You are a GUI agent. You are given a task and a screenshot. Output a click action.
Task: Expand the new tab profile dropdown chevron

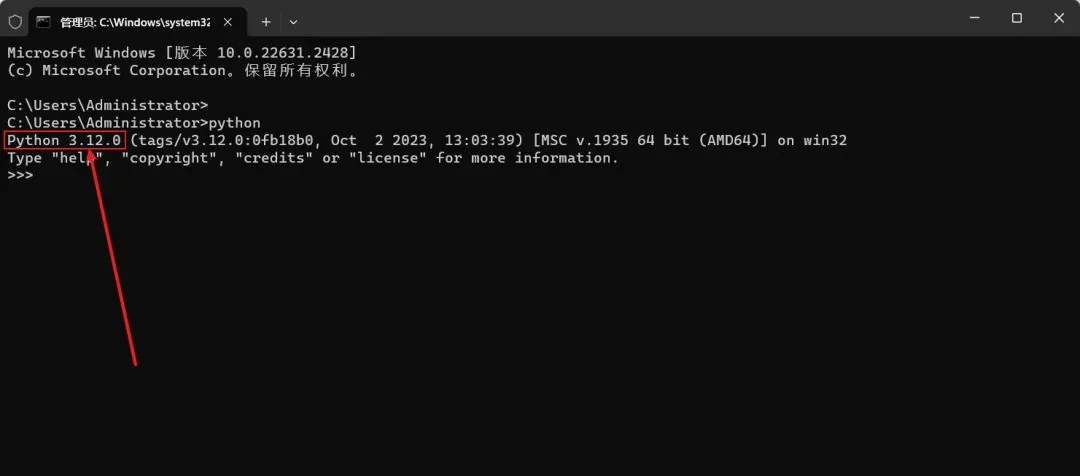(x=293, y=21)
